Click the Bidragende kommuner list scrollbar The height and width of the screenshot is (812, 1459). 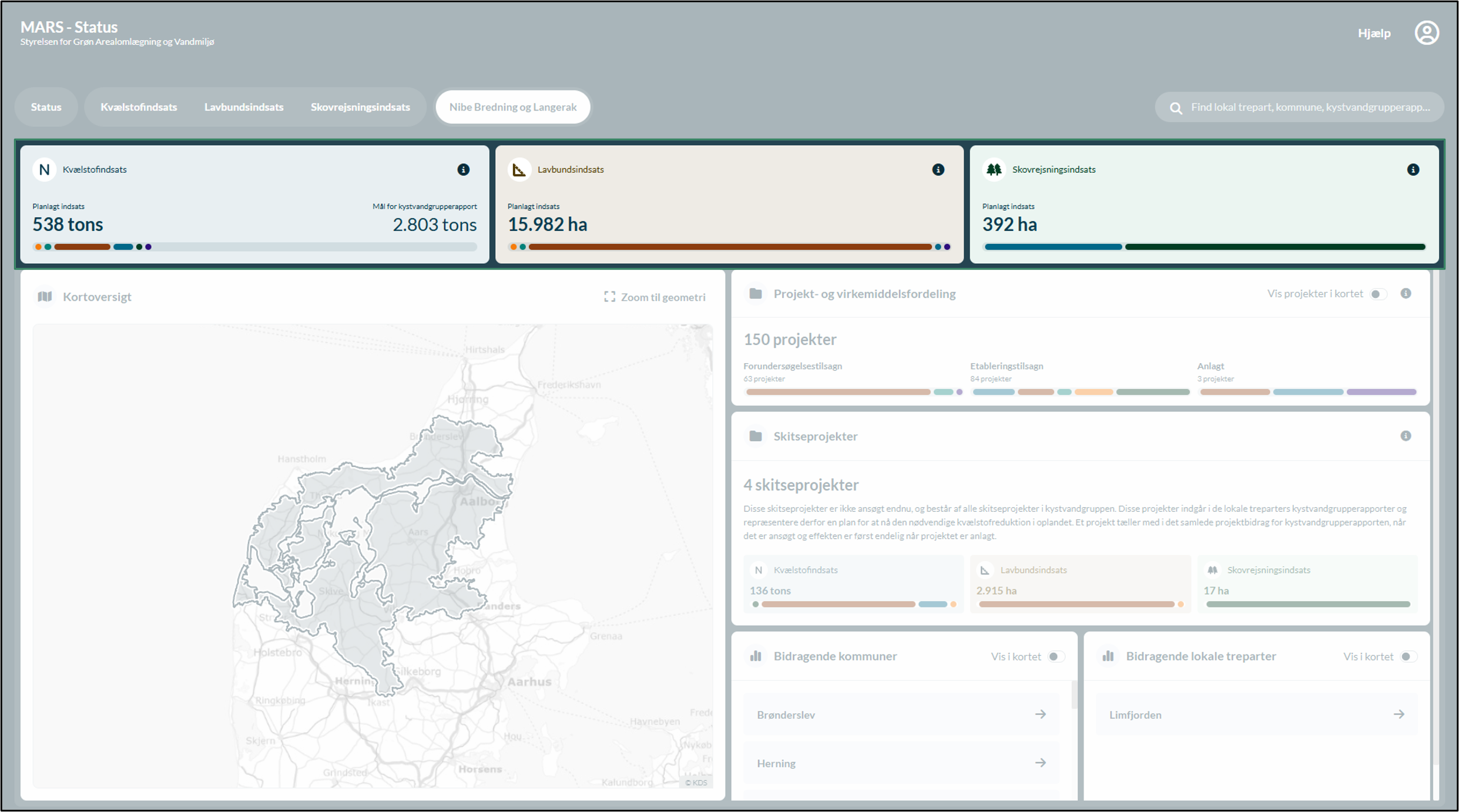point(1074,694)
